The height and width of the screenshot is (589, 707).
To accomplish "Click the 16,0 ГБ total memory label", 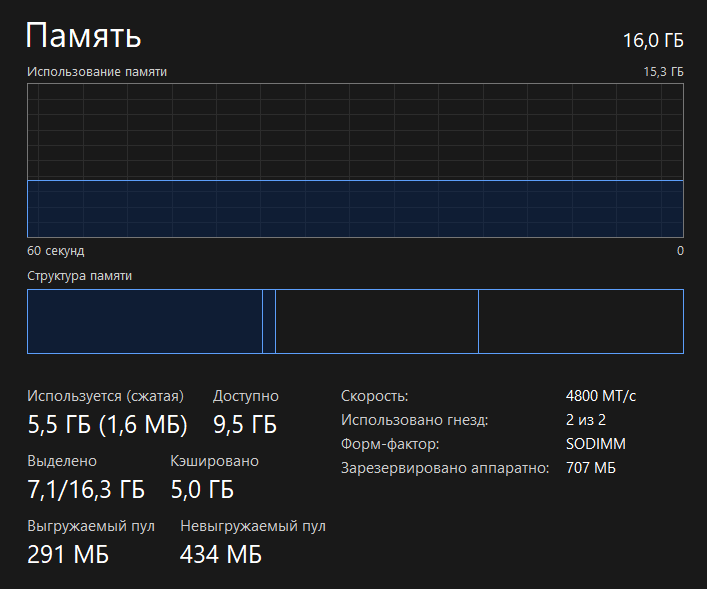I will (653, 41).
